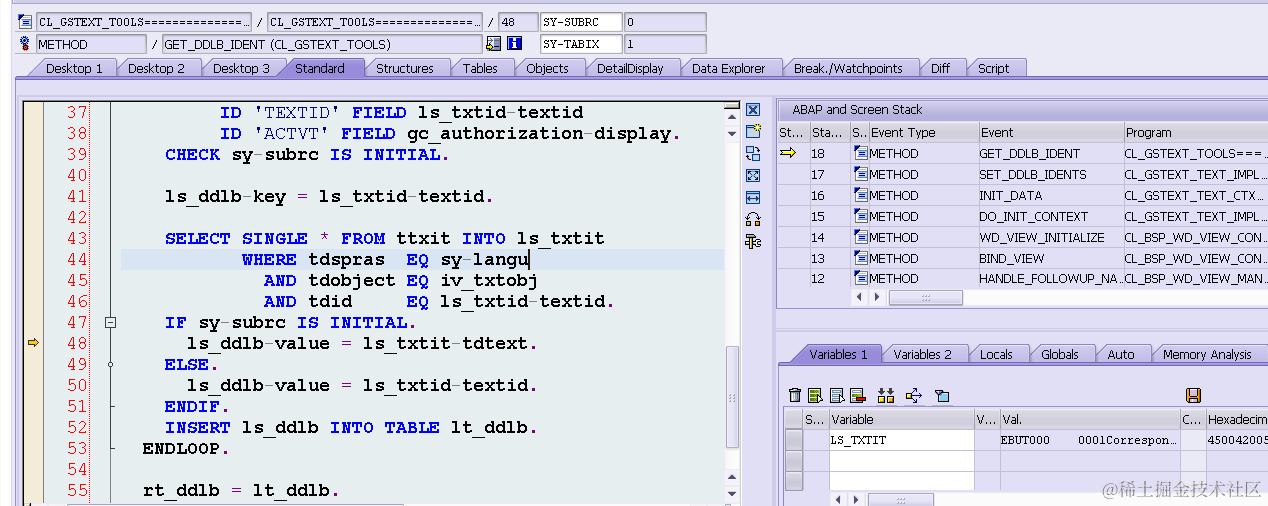Click the trash delete icon in Variables toolbar
The image size is (1268, 506).
tap(795, 396)
